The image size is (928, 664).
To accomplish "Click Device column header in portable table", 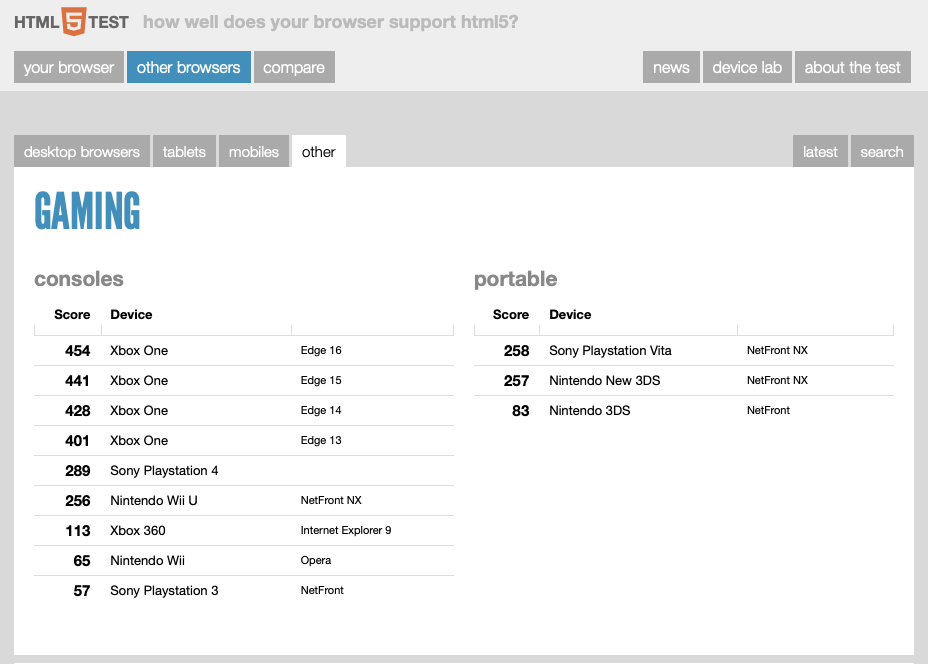I will (x=570, y=314).
